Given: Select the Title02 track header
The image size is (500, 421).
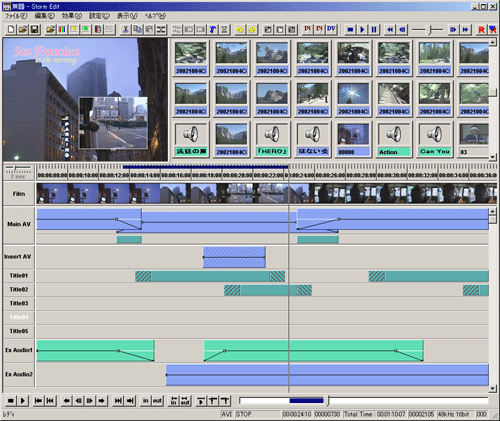Looking at the screenshot, I should click(19, 289).
